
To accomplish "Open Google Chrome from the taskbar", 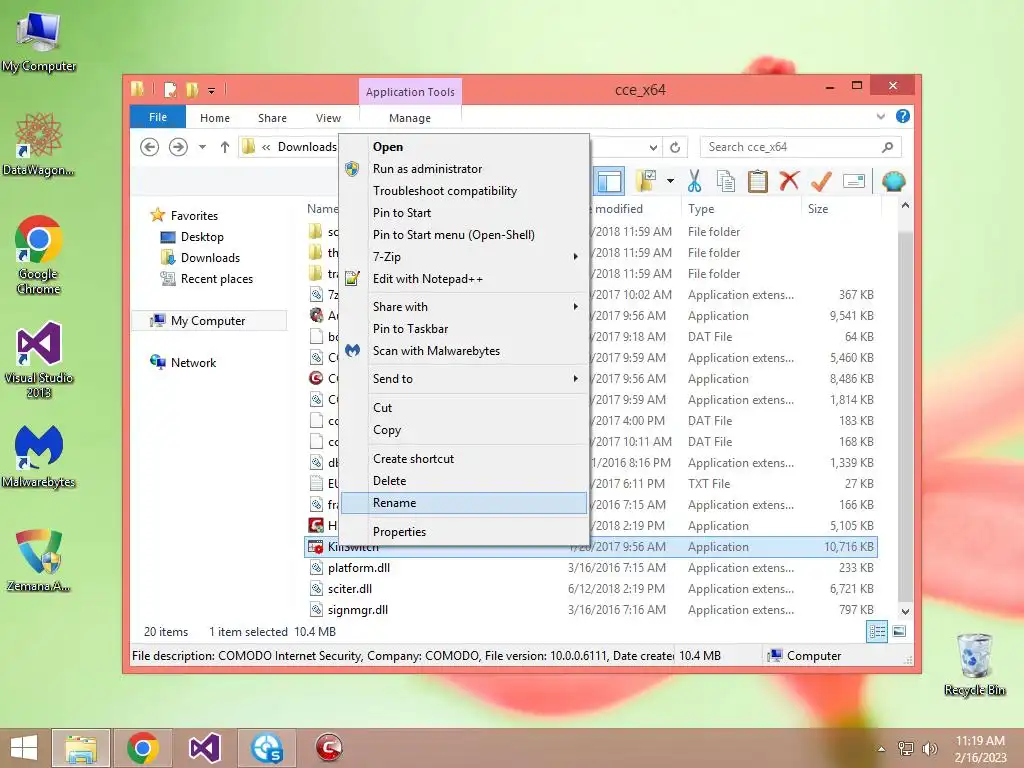I will 142,748.
